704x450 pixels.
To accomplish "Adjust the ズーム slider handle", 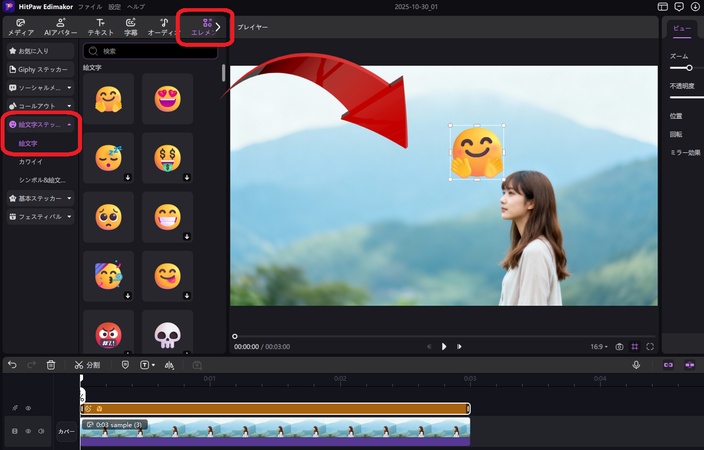I will coord(689,68).
